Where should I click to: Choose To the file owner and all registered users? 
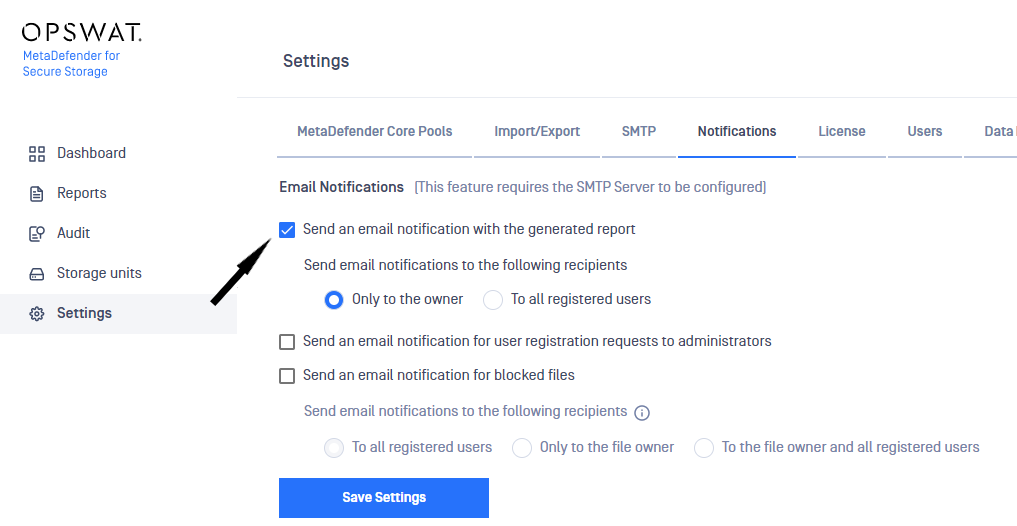coord(704,448)
